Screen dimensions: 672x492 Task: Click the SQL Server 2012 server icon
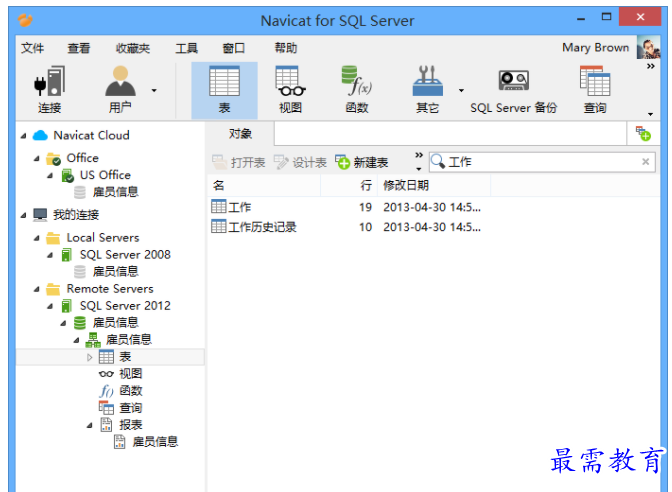pyautogui.click(x=66, y=306)
